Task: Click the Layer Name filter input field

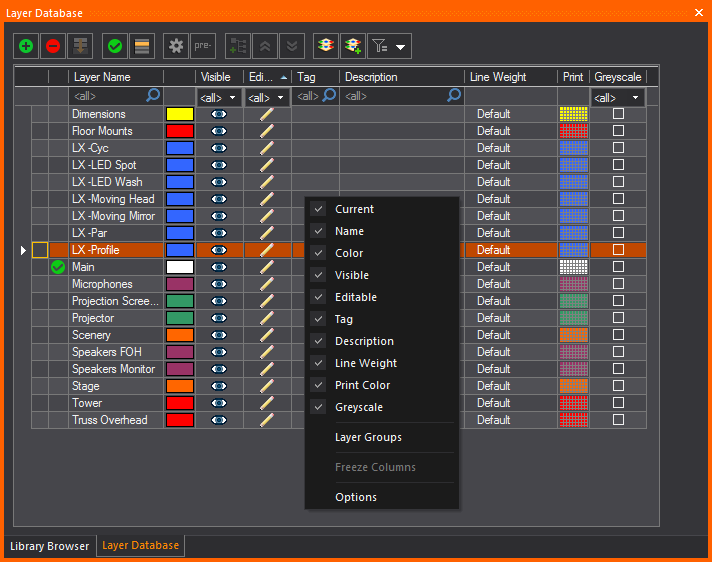Action: (108, 96)
